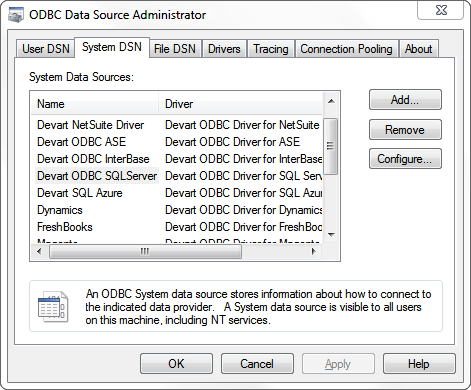The height and width of the screenshot is (390, 471).
Task: Confirm with the OK button
Action: coord(176,364)
